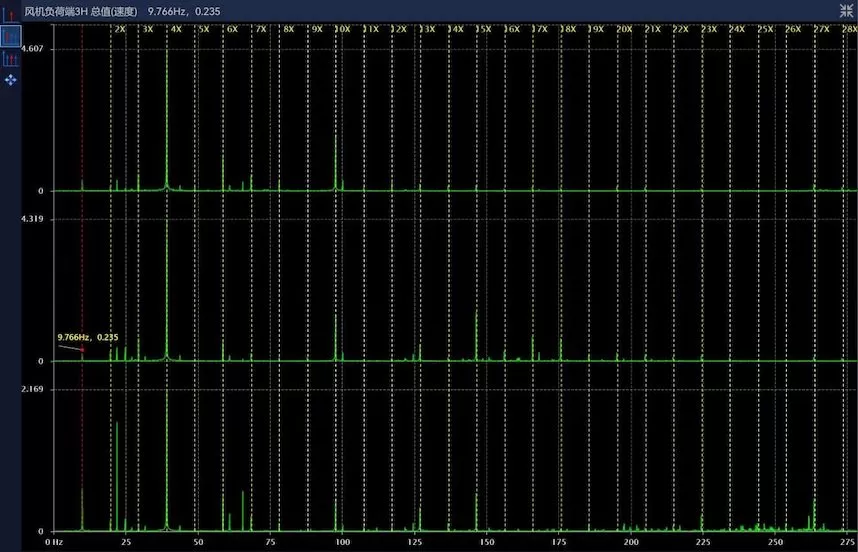Click the 2X harmonic marker label
Screen dimensions: 858x552
pos(120,30)
